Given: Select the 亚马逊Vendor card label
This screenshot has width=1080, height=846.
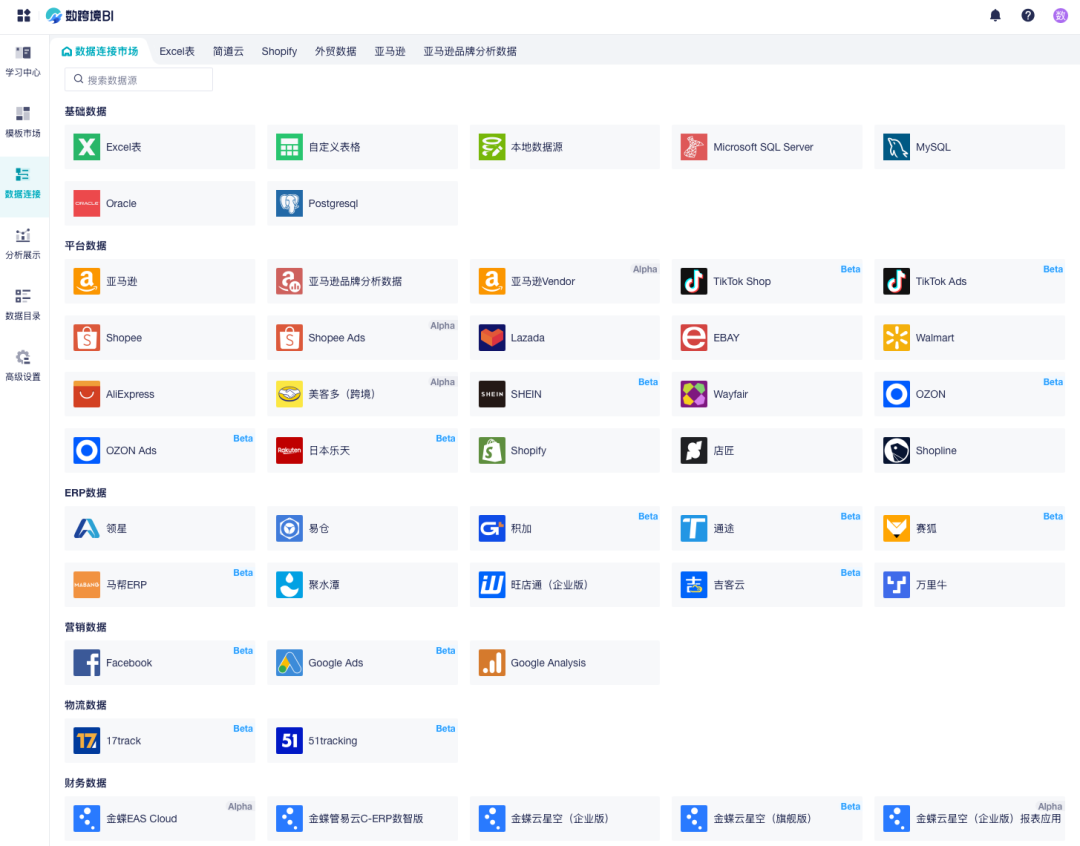Looking at the screenshot, I should [543, 281].
